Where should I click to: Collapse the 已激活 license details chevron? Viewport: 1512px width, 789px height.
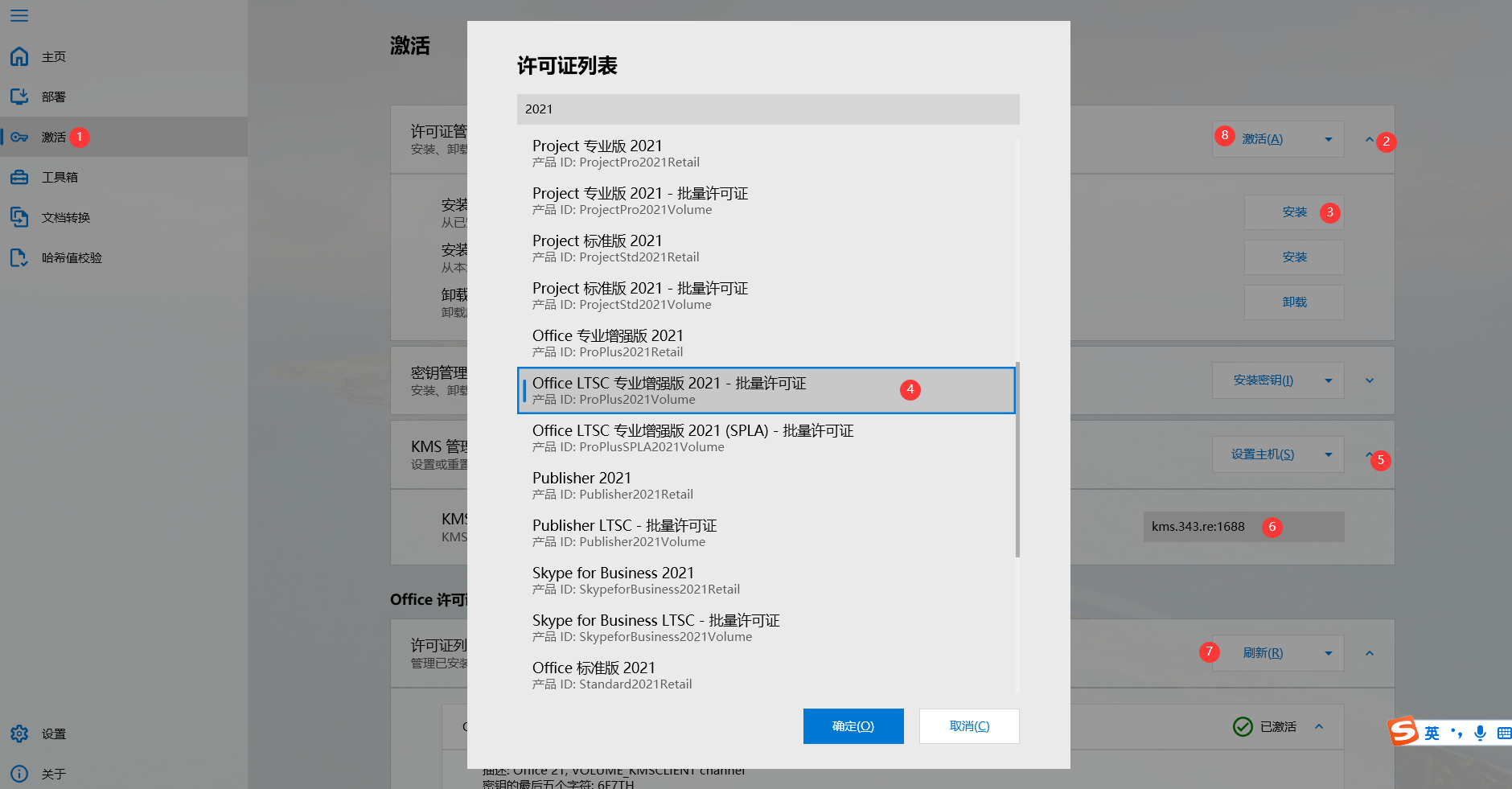[x=1319, y=726]
